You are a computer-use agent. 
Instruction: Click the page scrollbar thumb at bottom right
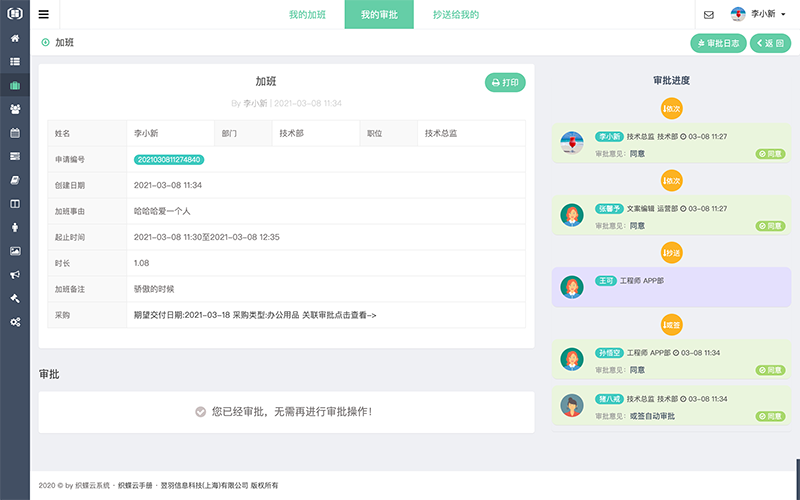[798, 479]
